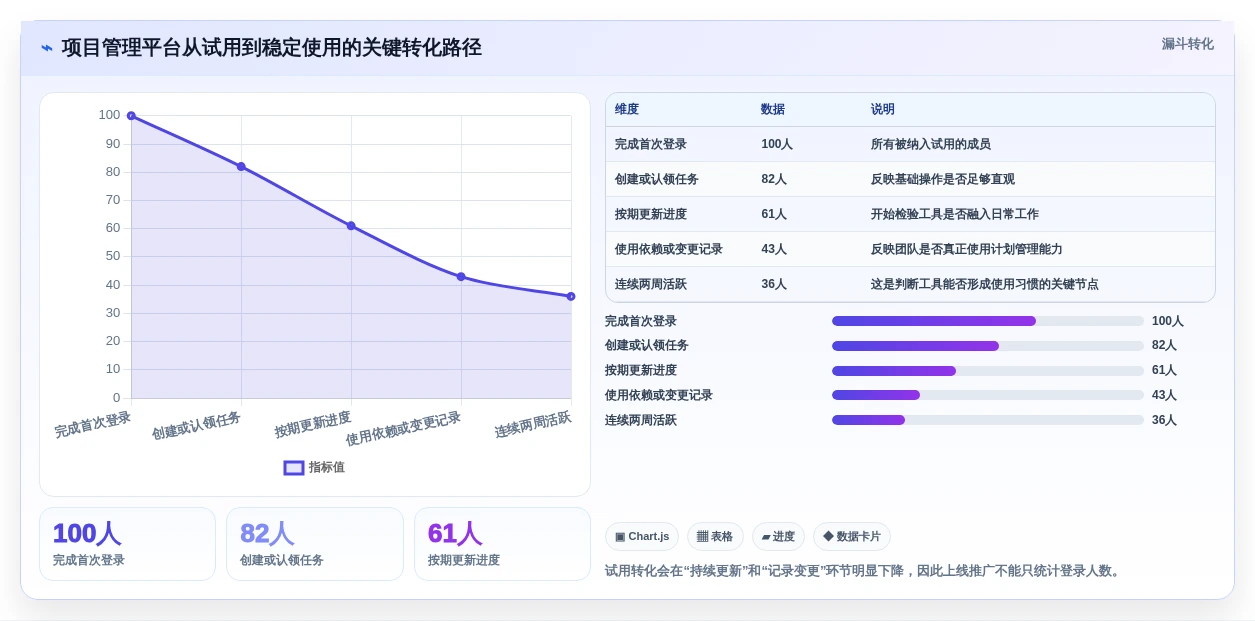Click the 说明 column header
This screenshot has width=1255, height=621.
pos(883,109)
